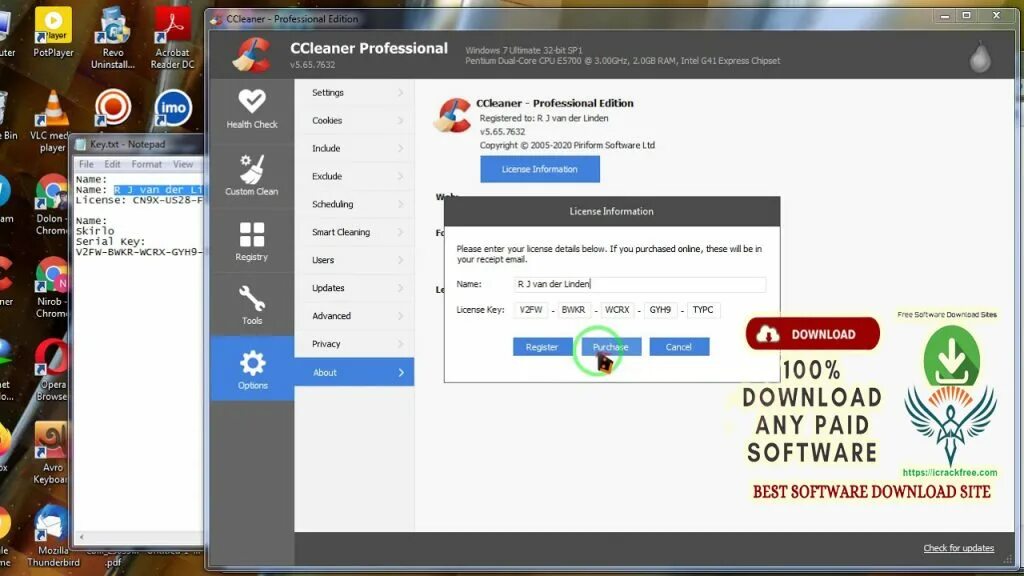Click the Registered to R J van der Linden text
The width and height of the screenshot is (1024, 576).
(x=543, y=118)
